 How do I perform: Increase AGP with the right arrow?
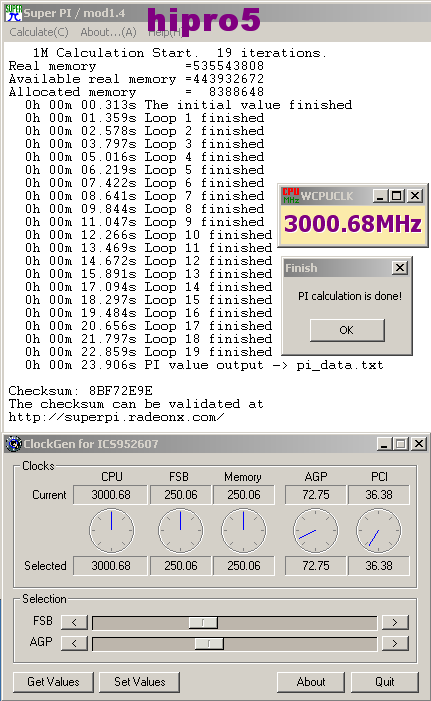tap(395, 643)
